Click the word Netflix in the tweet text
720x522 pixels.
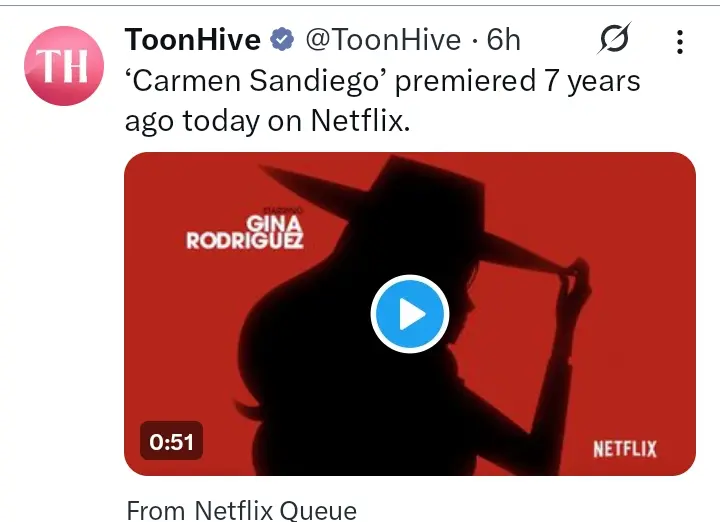360,121
